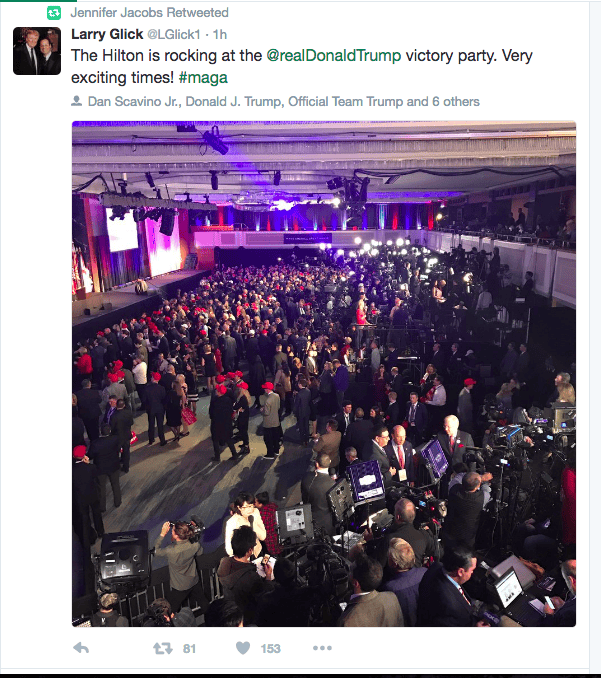Open the Larry Glick name link
The height and width of the screenshot is (678, 601).
107,34
